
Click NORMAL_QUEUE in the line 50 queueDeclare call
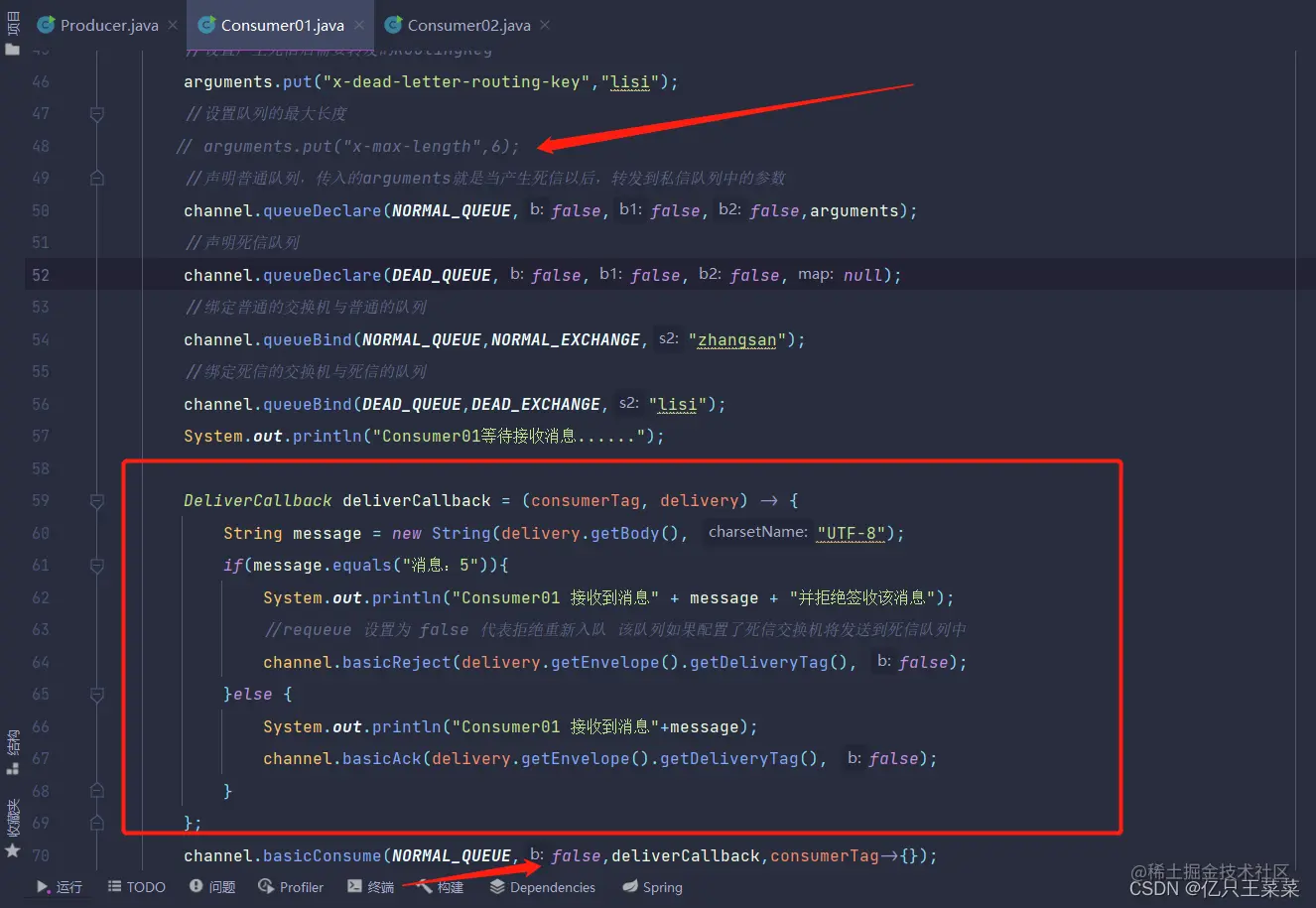(x=452, y=210)
